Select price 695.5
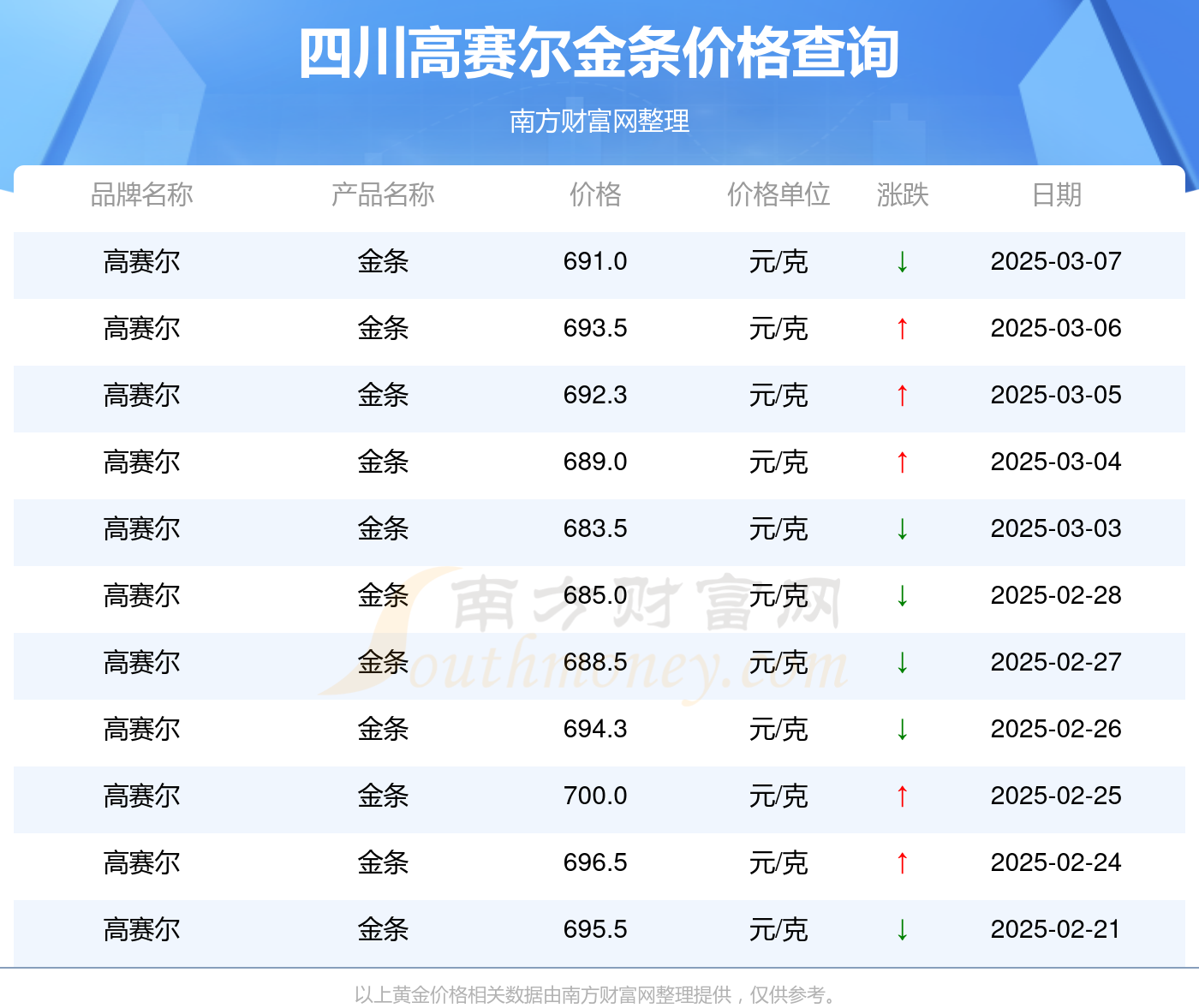 point(595,929)
